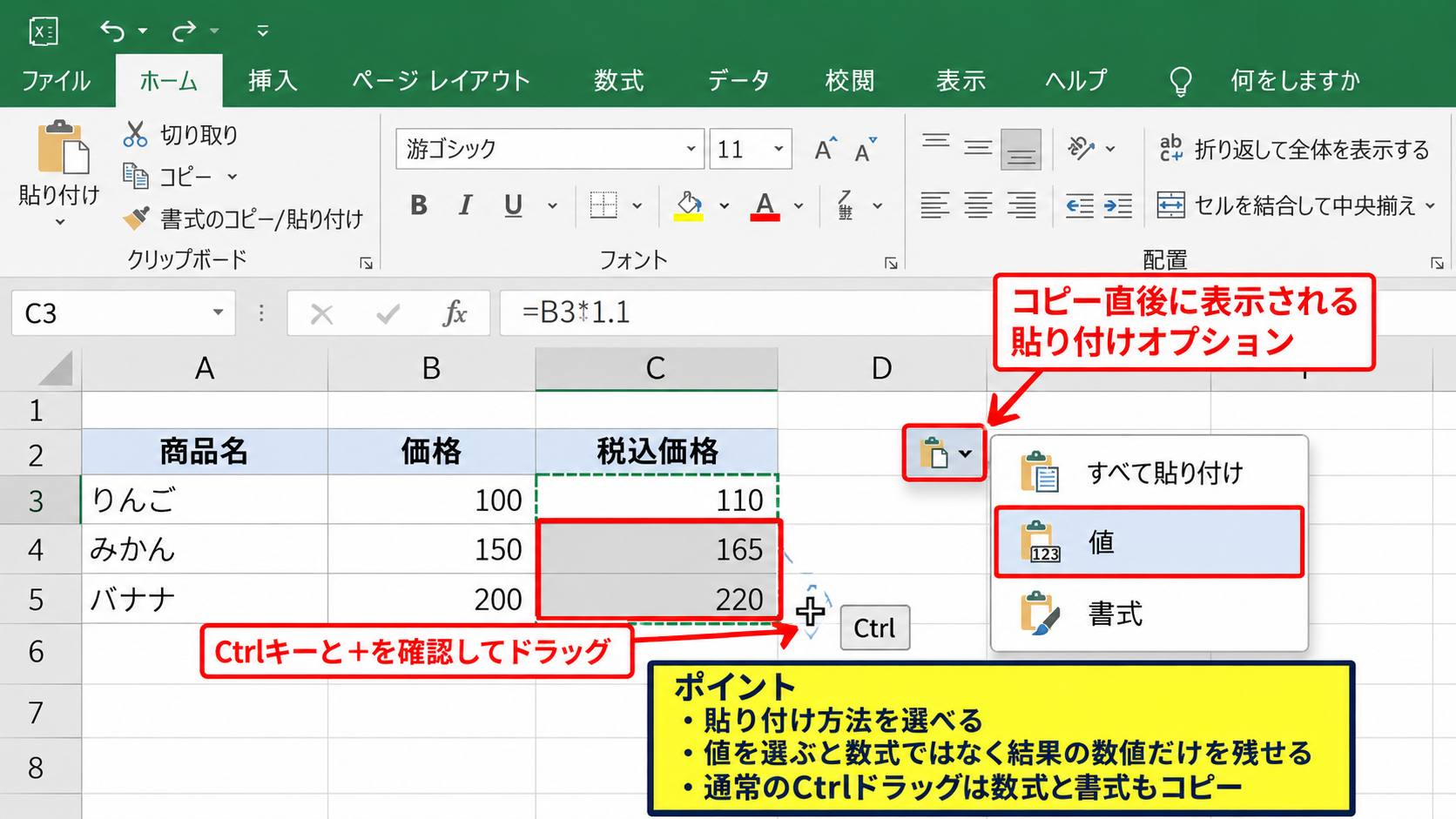This screenshot has width=1456, height=819.
Task: Click the formula bar showing =B3*1.1
Action: pos(745,312)
